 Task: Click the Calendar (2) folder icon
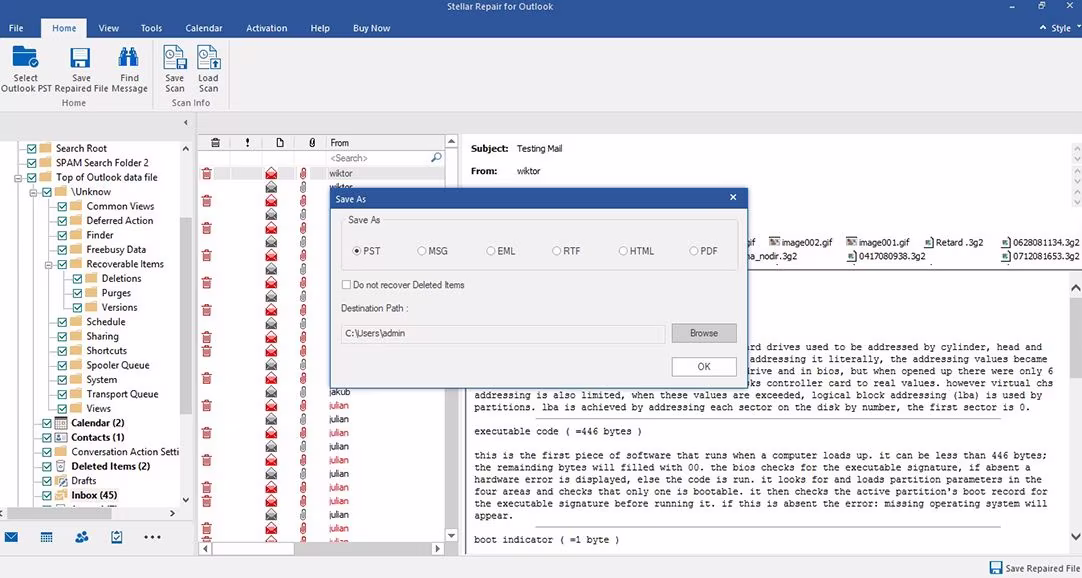61,423
